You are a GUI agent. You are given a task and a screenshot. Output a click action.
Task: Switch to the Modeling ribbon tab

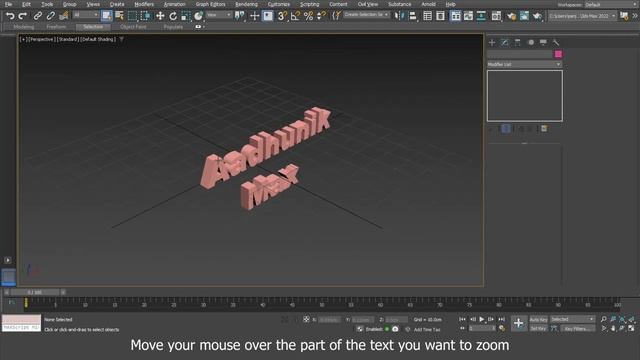[24, 27]
